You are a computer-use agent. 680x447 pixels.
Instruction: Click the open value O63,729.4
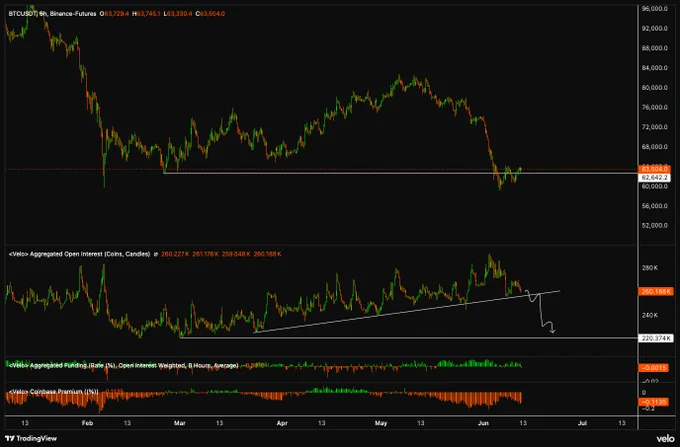pos(114,14)
